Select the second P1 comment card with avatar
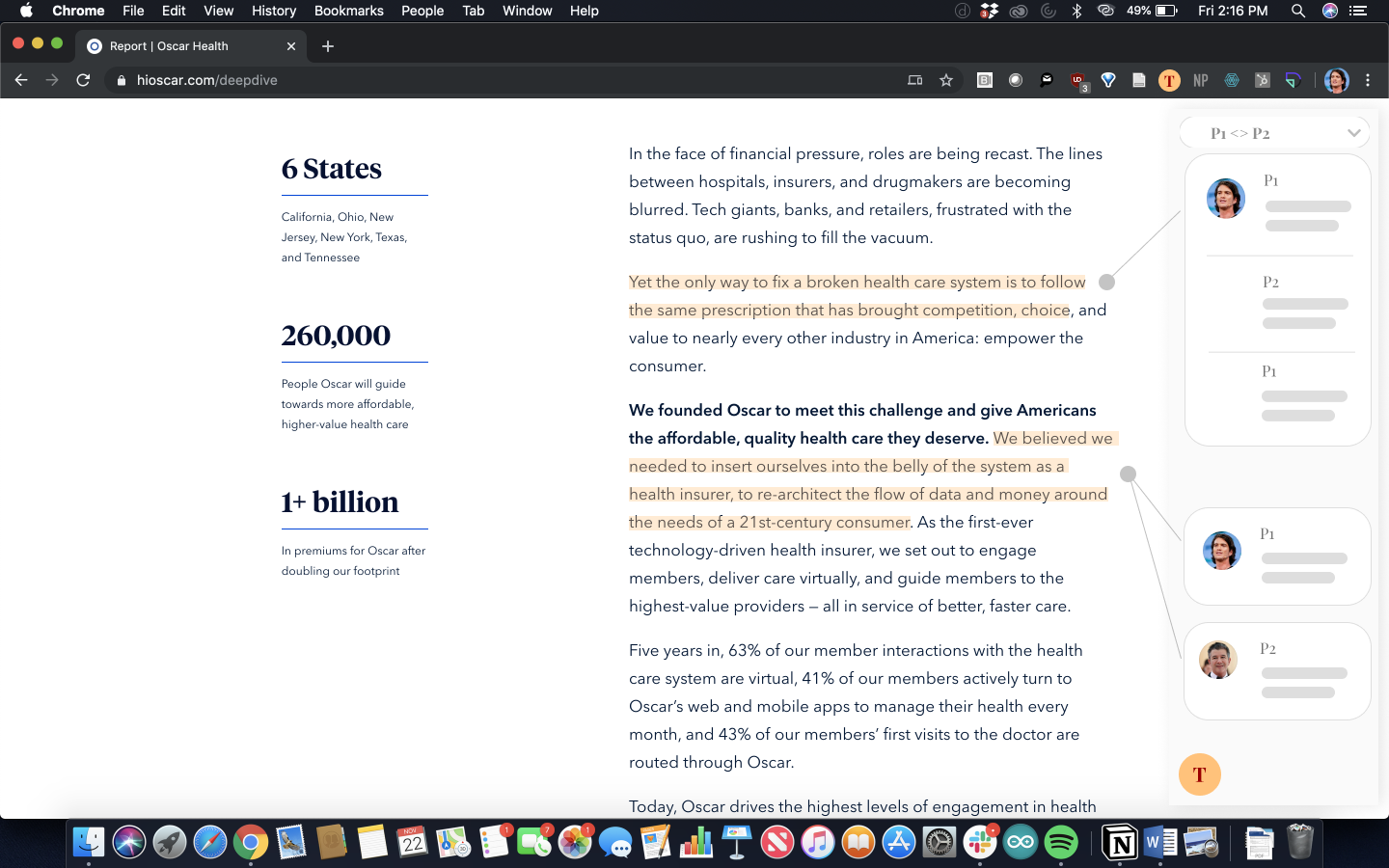The image size is (1389, 868). (1277, 556)
